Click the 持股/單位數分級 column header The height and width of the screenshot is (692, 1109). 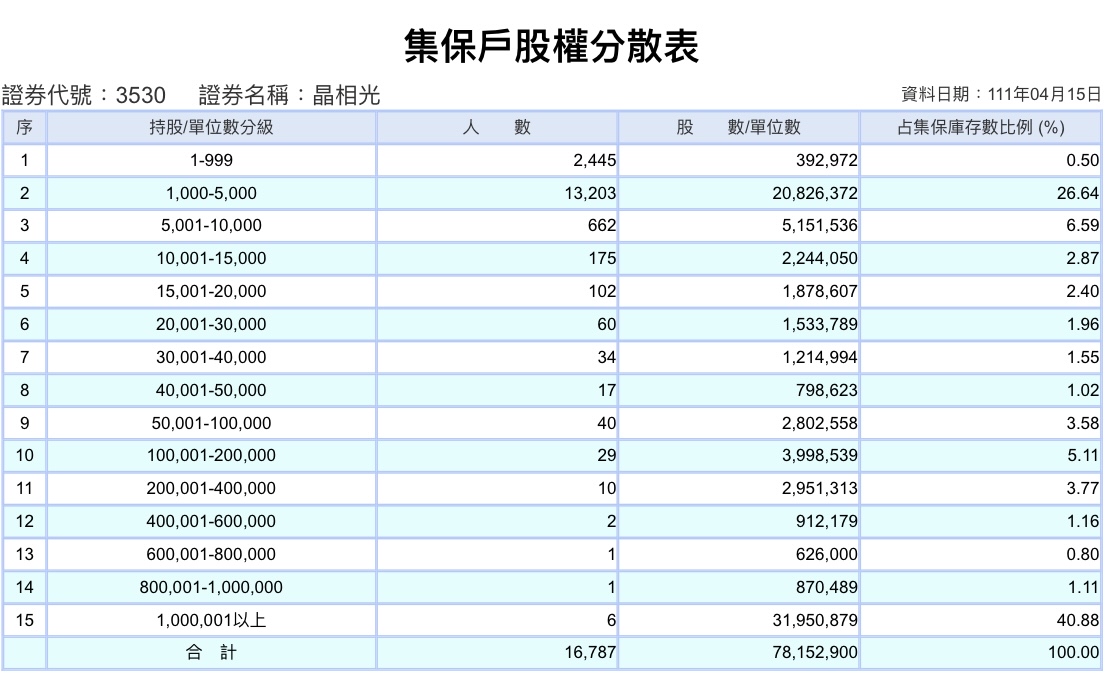211,127
